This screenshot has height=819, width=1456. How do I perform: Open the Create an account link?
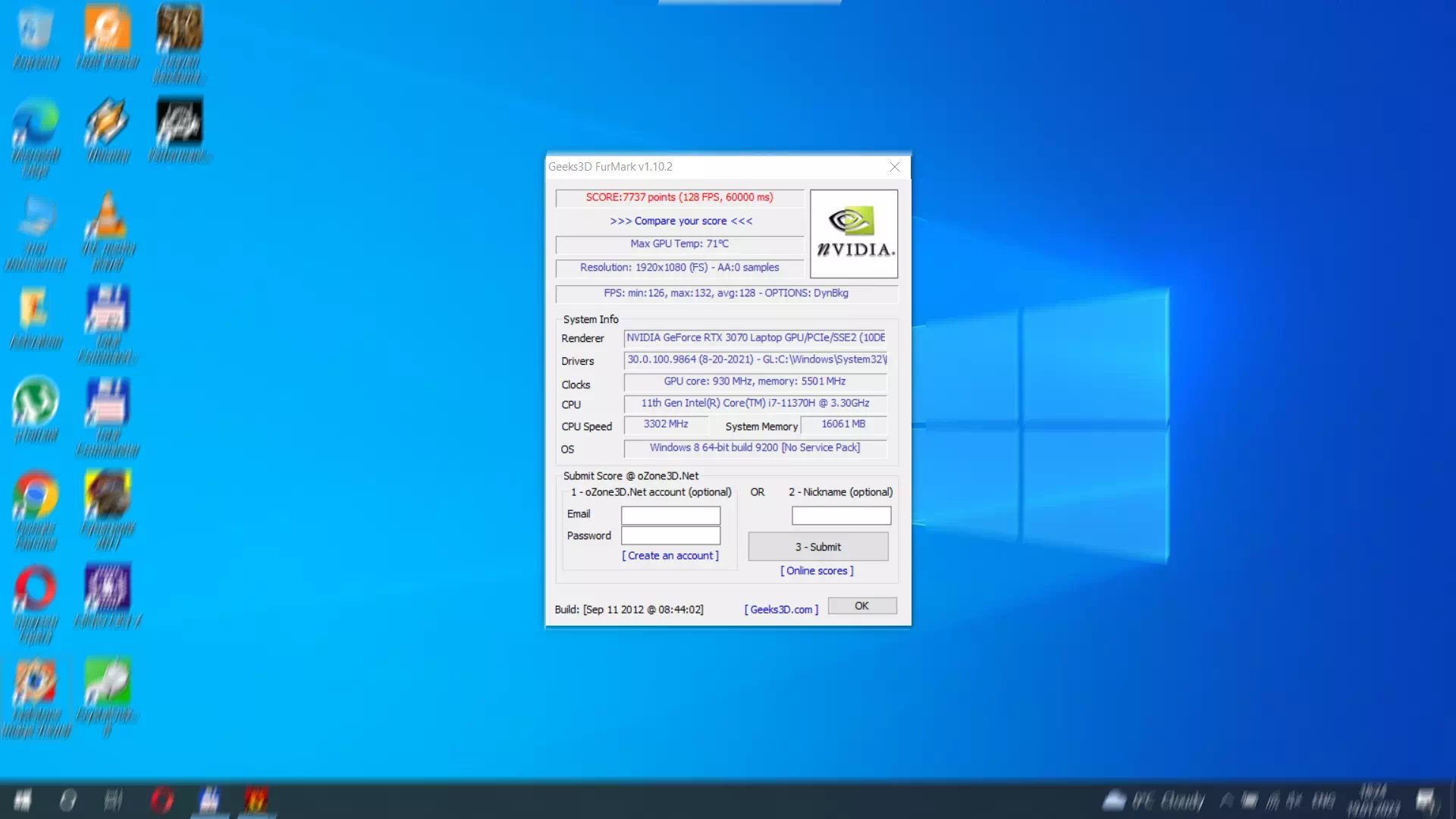pyautogui.click(x=670, y=556)
